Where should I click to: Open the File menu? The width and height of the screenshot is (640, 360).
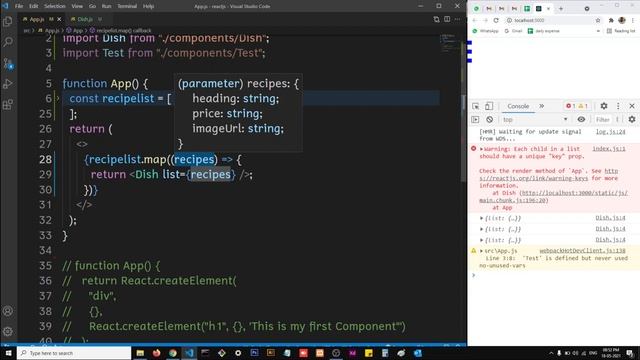[x=19, y=6]
